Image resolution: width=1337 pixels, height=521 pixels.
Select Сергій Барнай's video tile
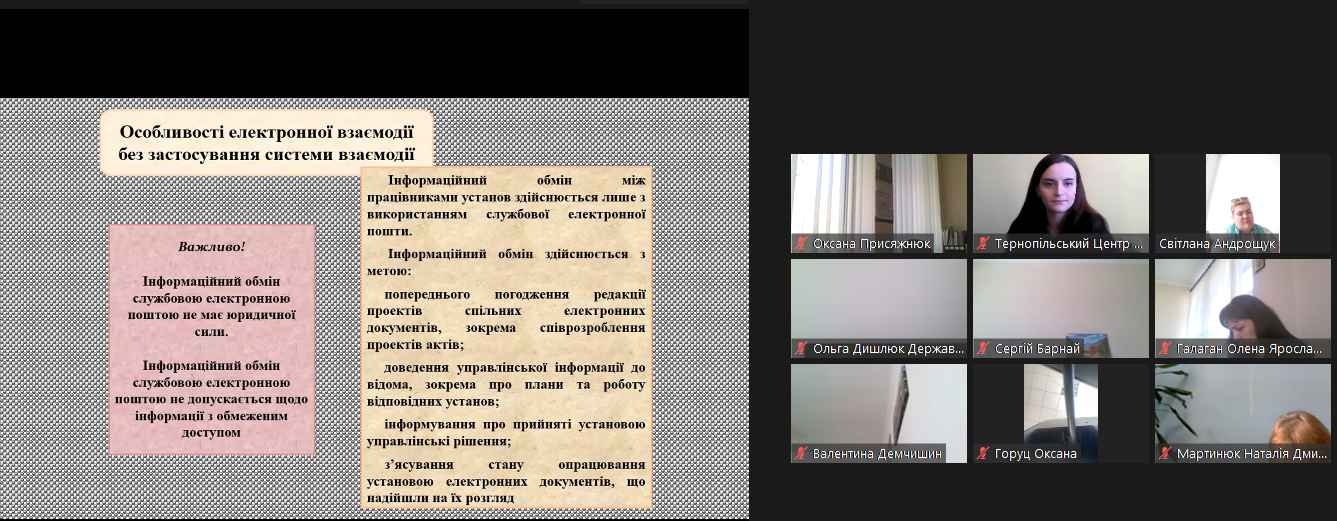click(1061, 308)
